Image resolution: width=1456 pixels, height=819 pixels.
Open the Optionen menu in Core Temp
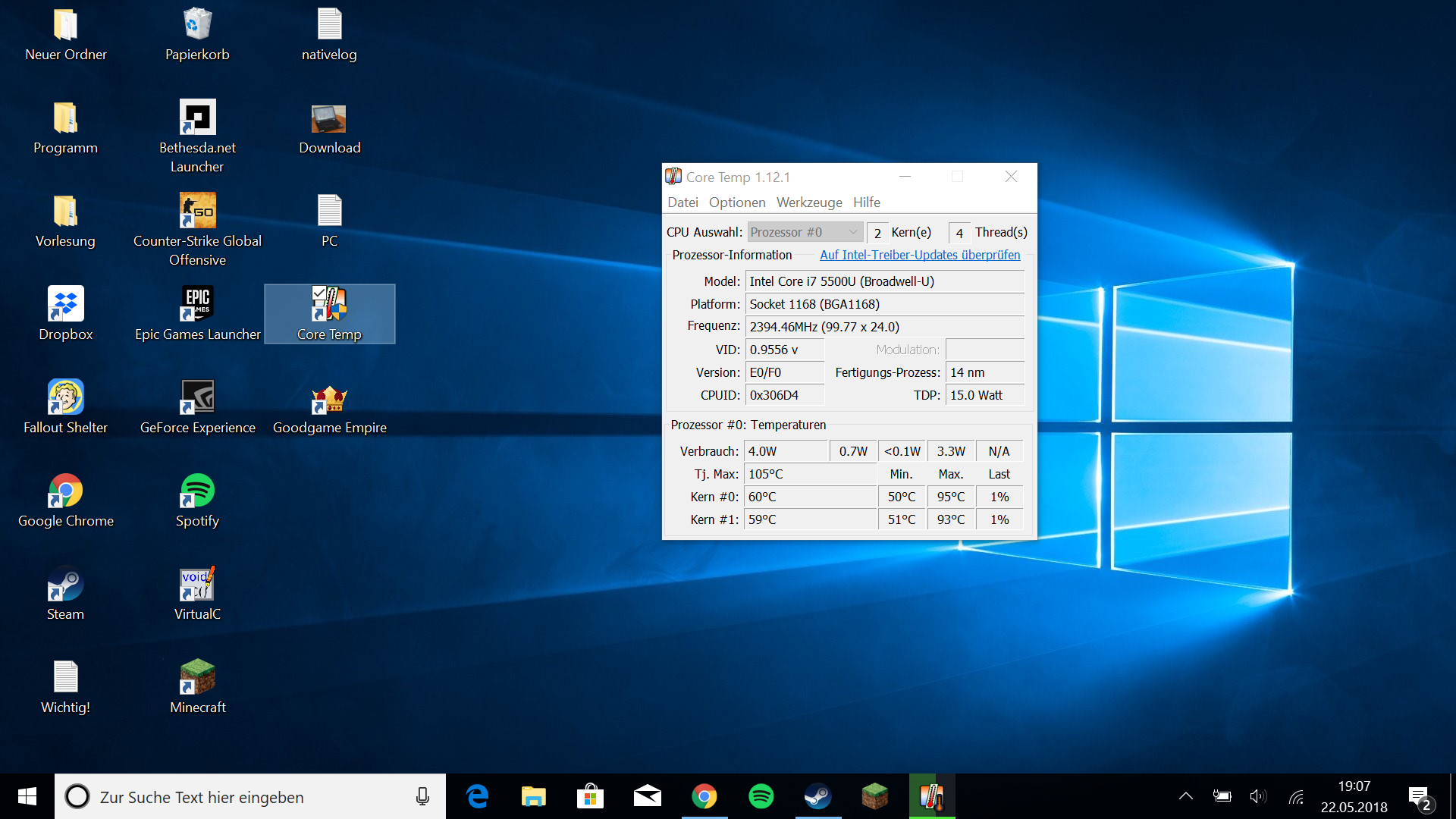[x=736, y=202]
